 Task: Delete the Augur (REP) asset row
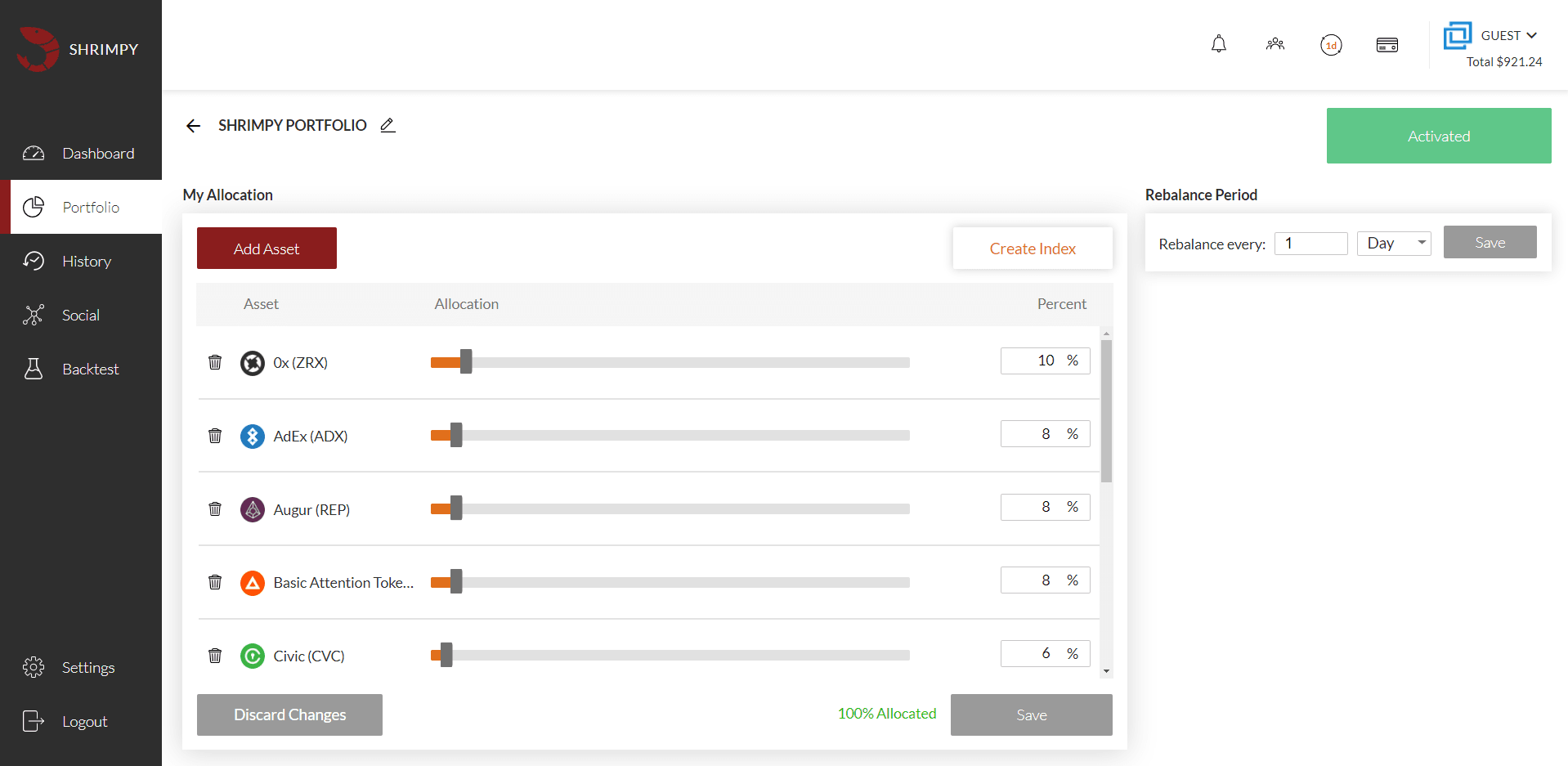[215, 509]
